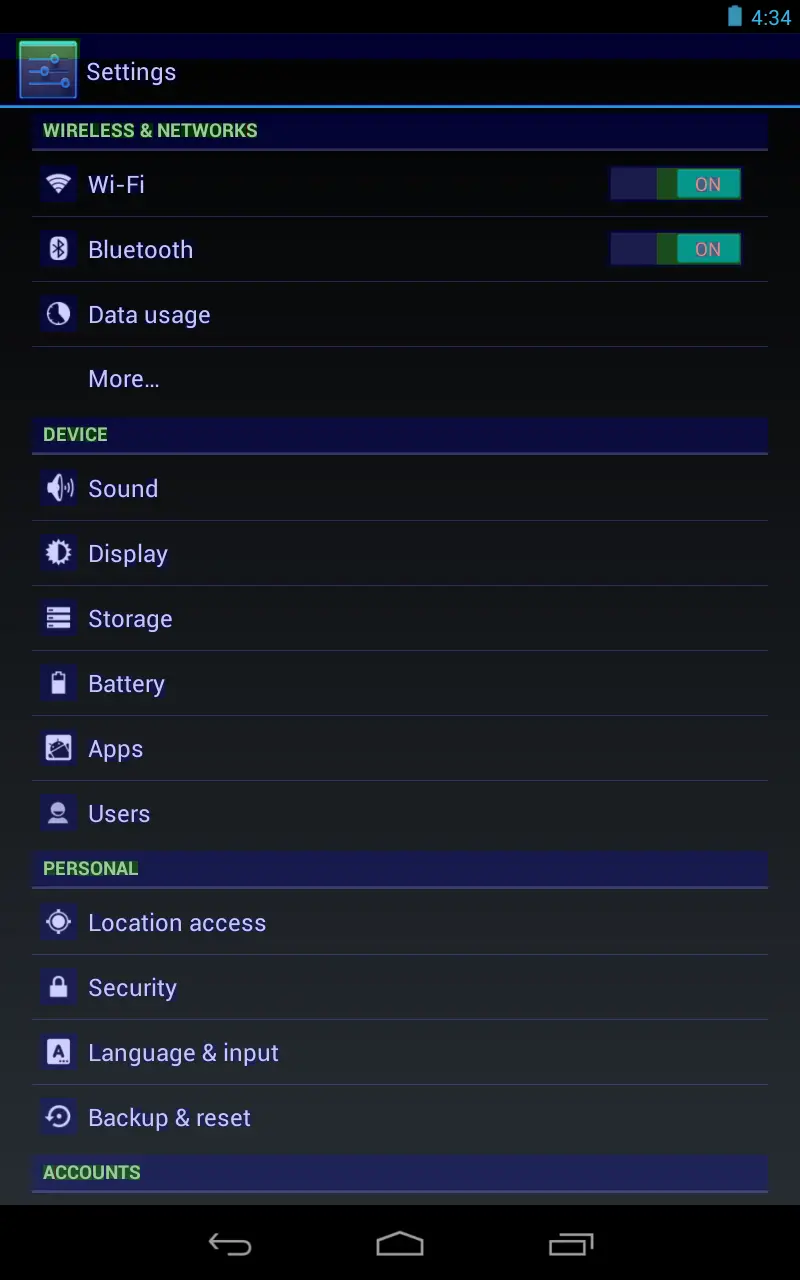Tap the Bluetooth icon
The height and width of the screenshot is (1280, 800).
(58, 249)
